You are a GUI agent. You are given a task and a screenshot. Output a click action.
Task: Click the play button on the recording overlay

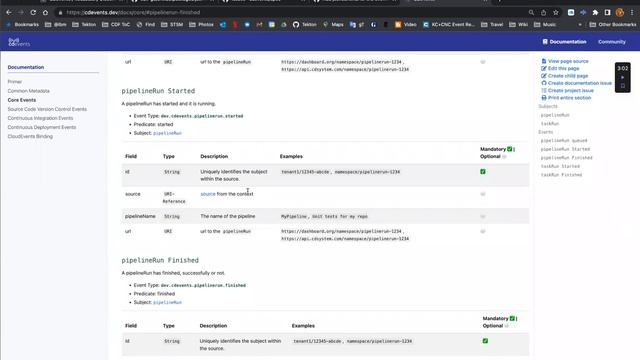point(622,77)
